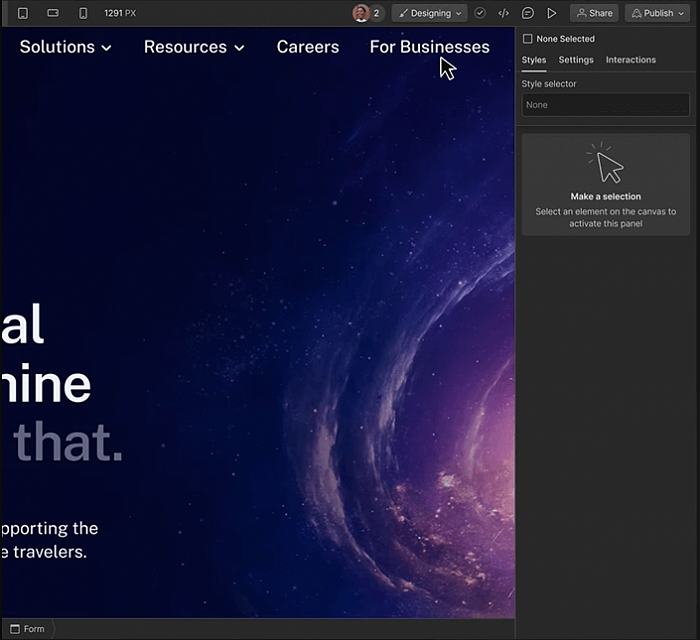Select the 'travelers.' paragraph text
The image size is (700, 640).
50,552
